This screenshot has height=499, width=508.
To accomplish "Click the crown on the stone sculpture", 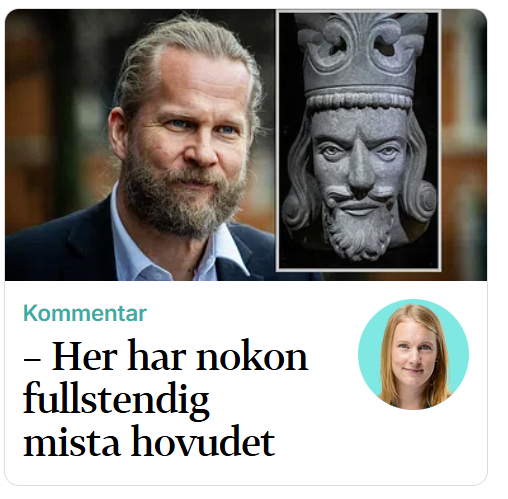I will click(x=359, y=58).
